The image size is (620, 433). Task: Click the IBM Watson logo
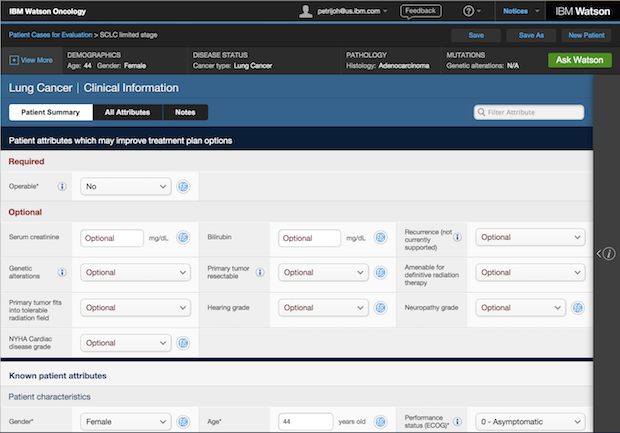(x=582, y=11)
